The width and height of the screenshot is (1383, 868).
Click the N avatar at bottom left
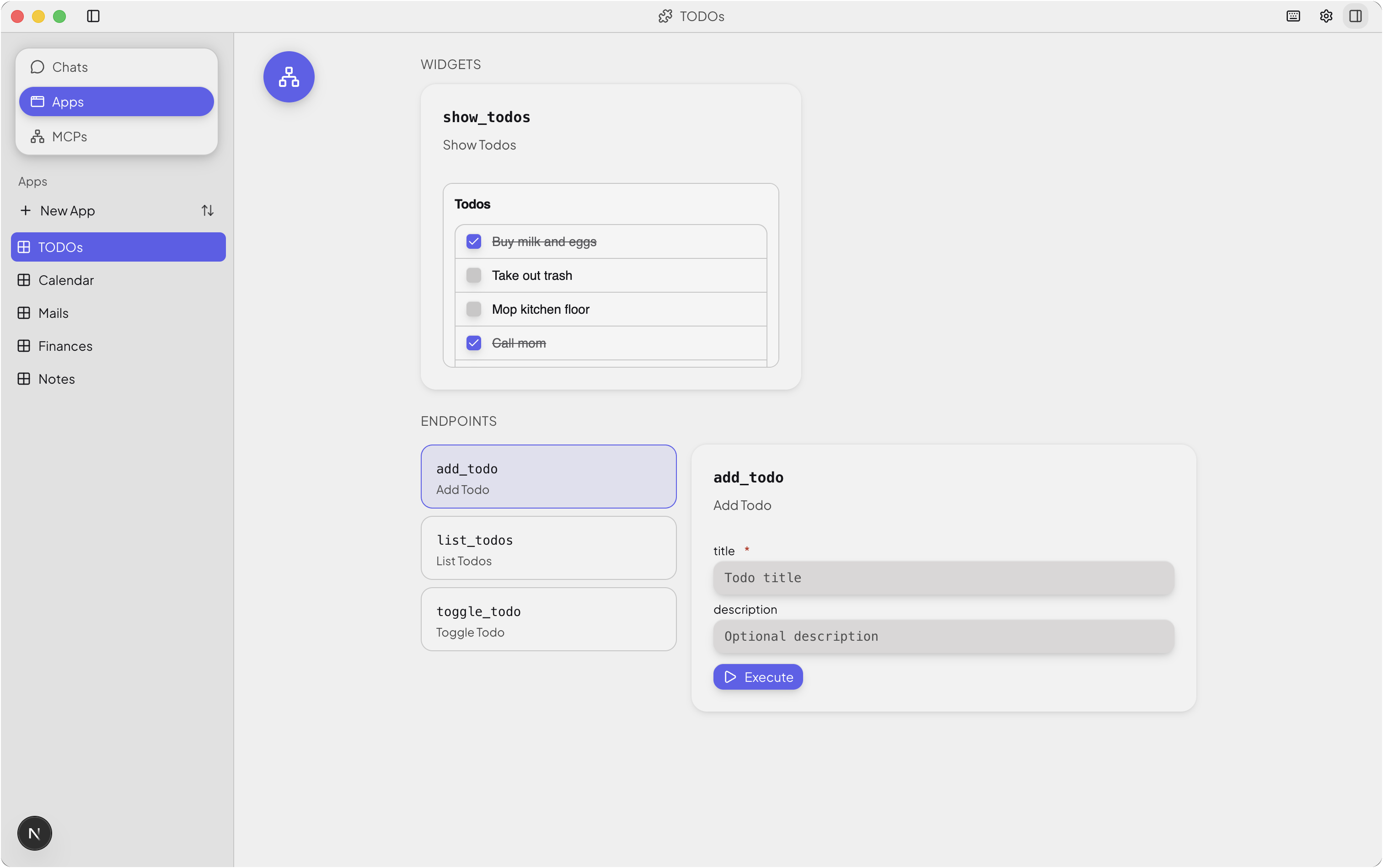(x=34, y=833)
